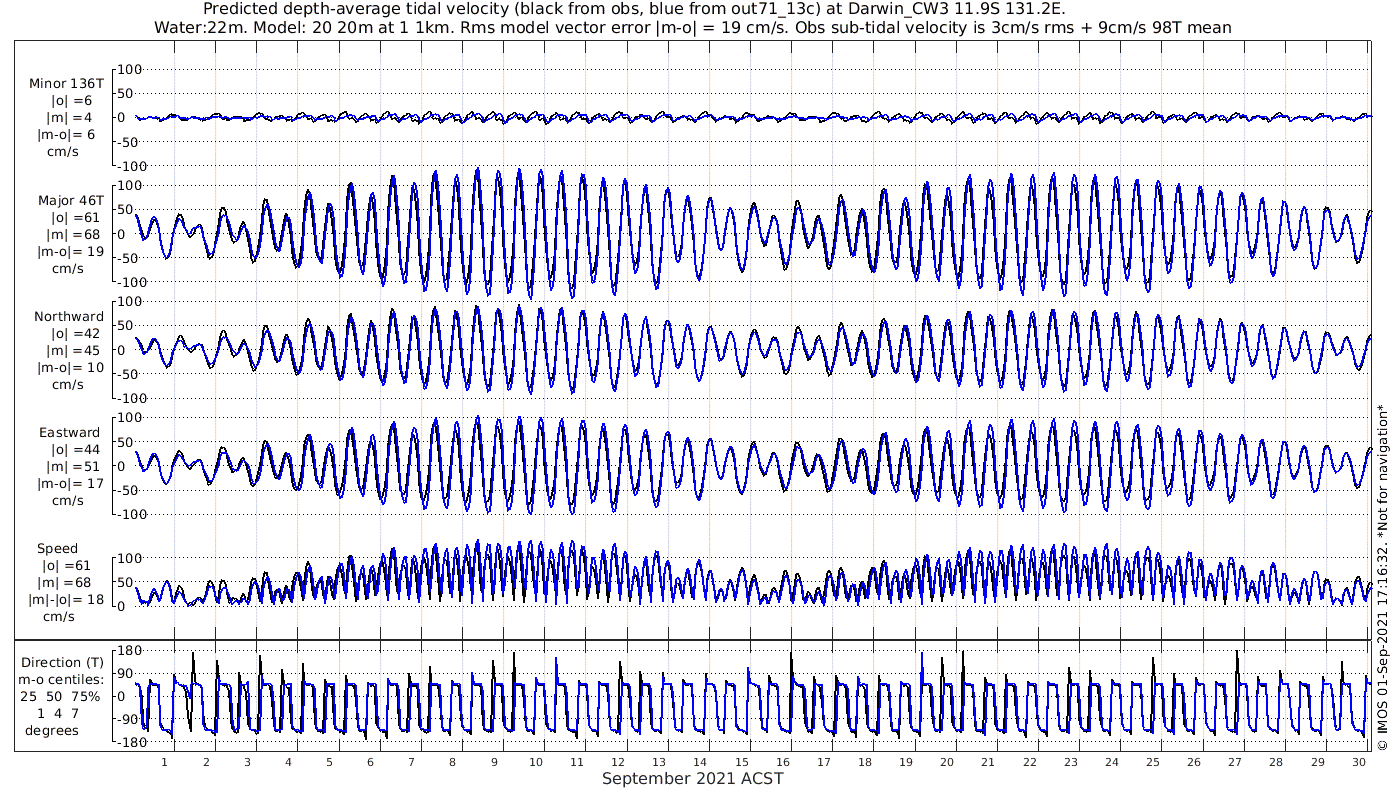The width and height of the screenshot is (1400, 800).
Task: Click the date tick '12' on x-axis
Action: [618, 762]
